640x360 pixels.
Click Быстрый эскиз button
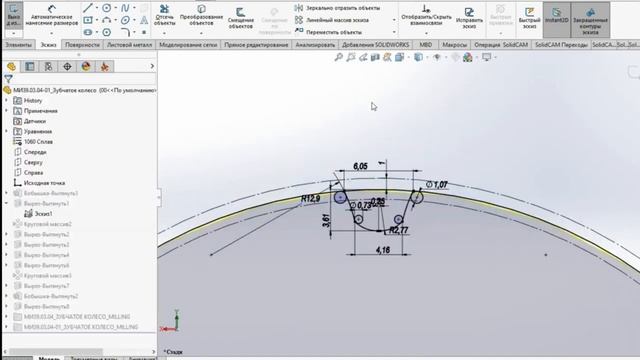pyautogui.click(x=529, y=18)
